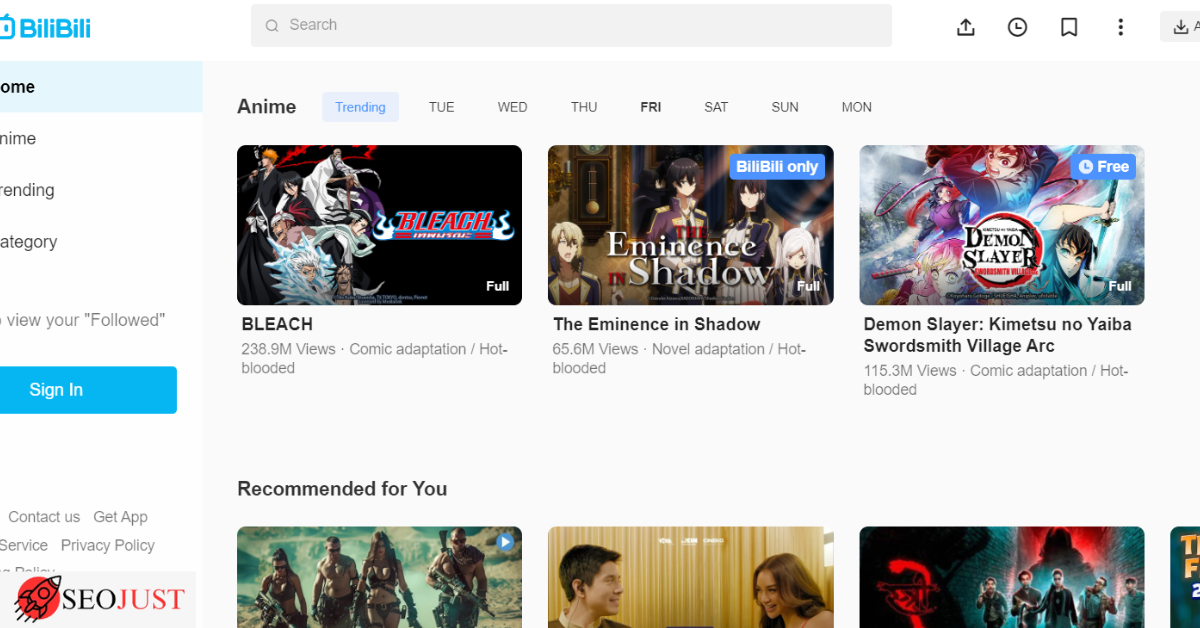Open the Trending sidebar item

point(101,190)
